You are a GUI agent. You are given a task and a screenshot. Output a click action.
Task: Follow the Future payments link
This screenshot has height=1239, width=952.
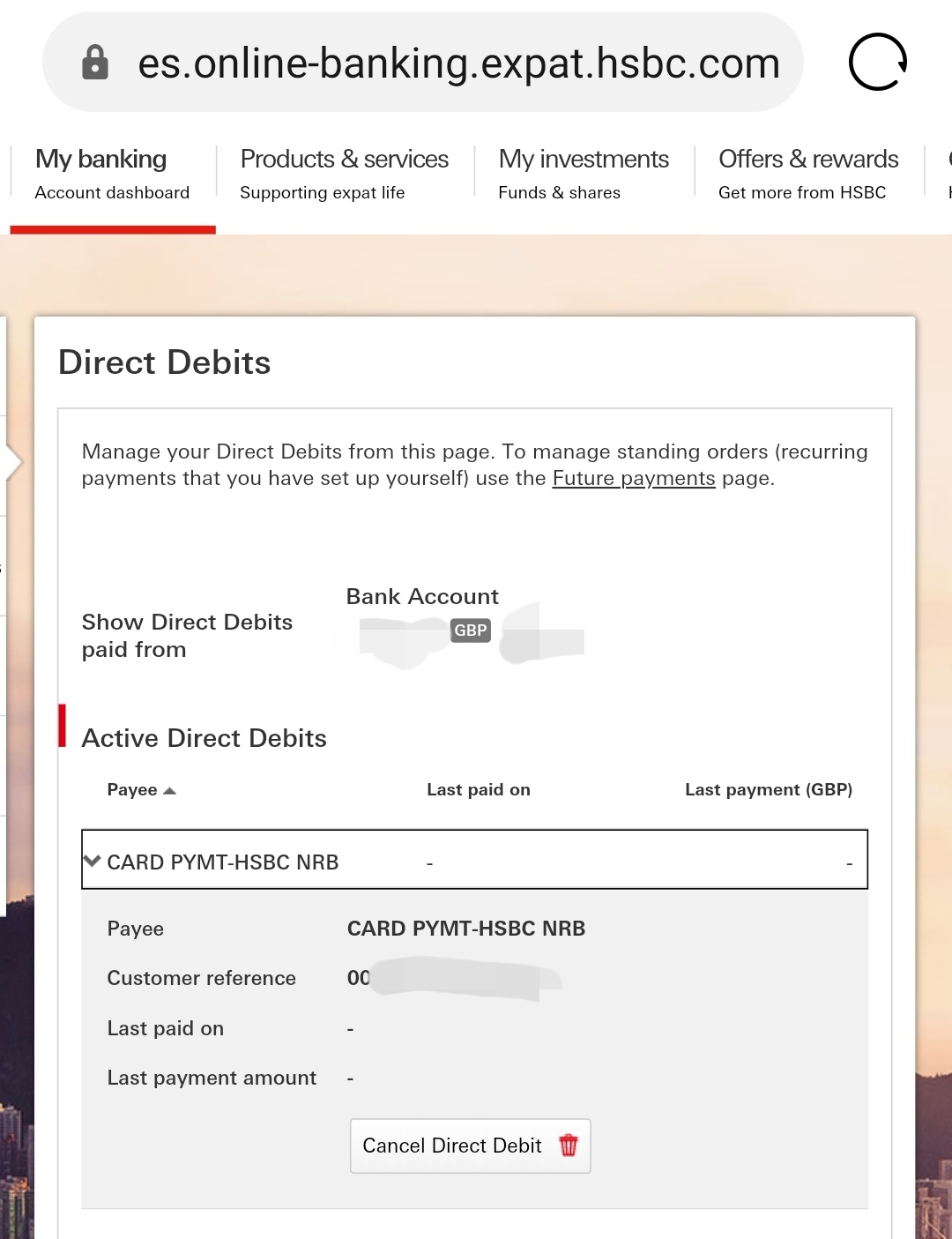tap(633, 479)
